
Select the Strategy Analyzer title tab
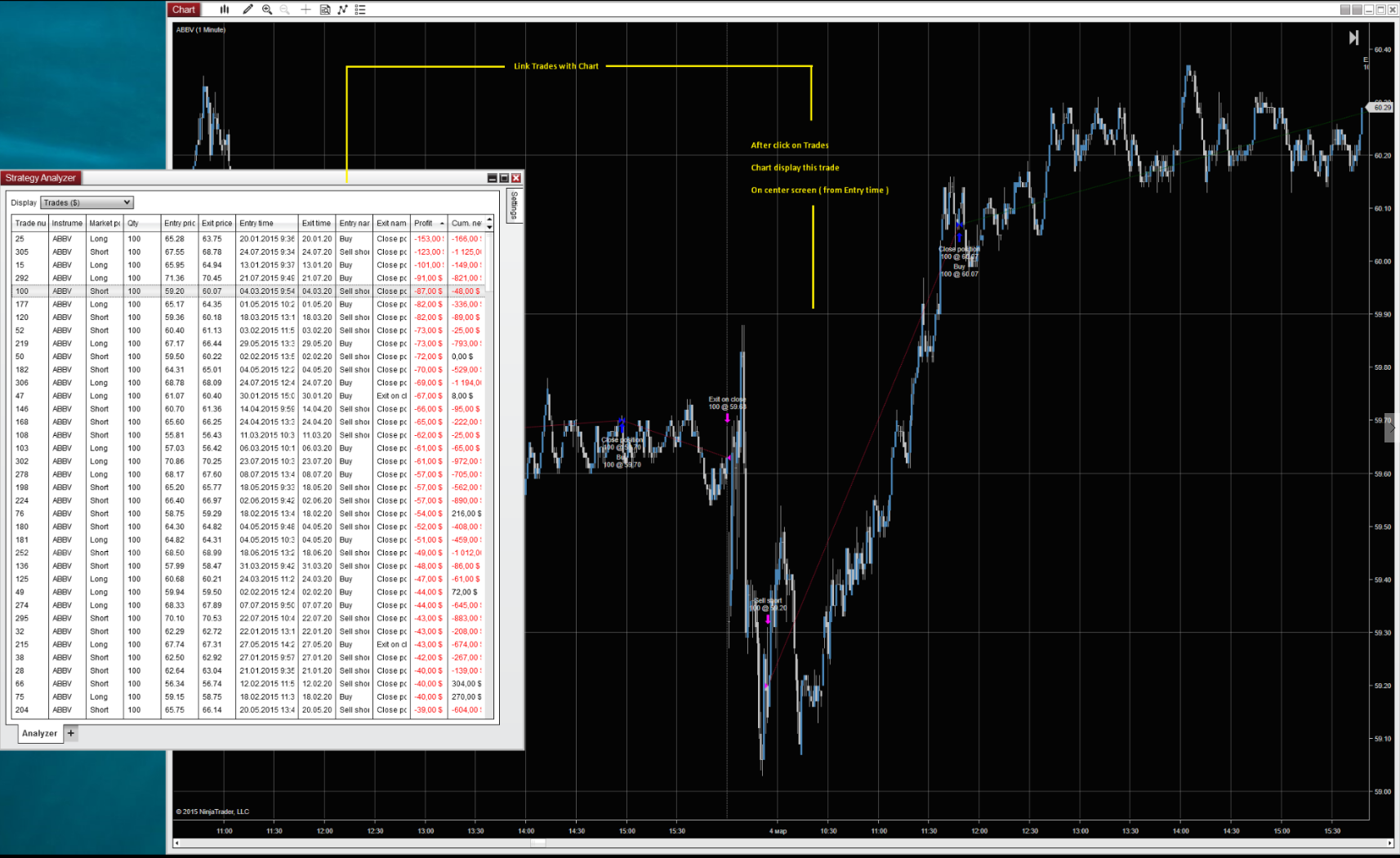41,178
